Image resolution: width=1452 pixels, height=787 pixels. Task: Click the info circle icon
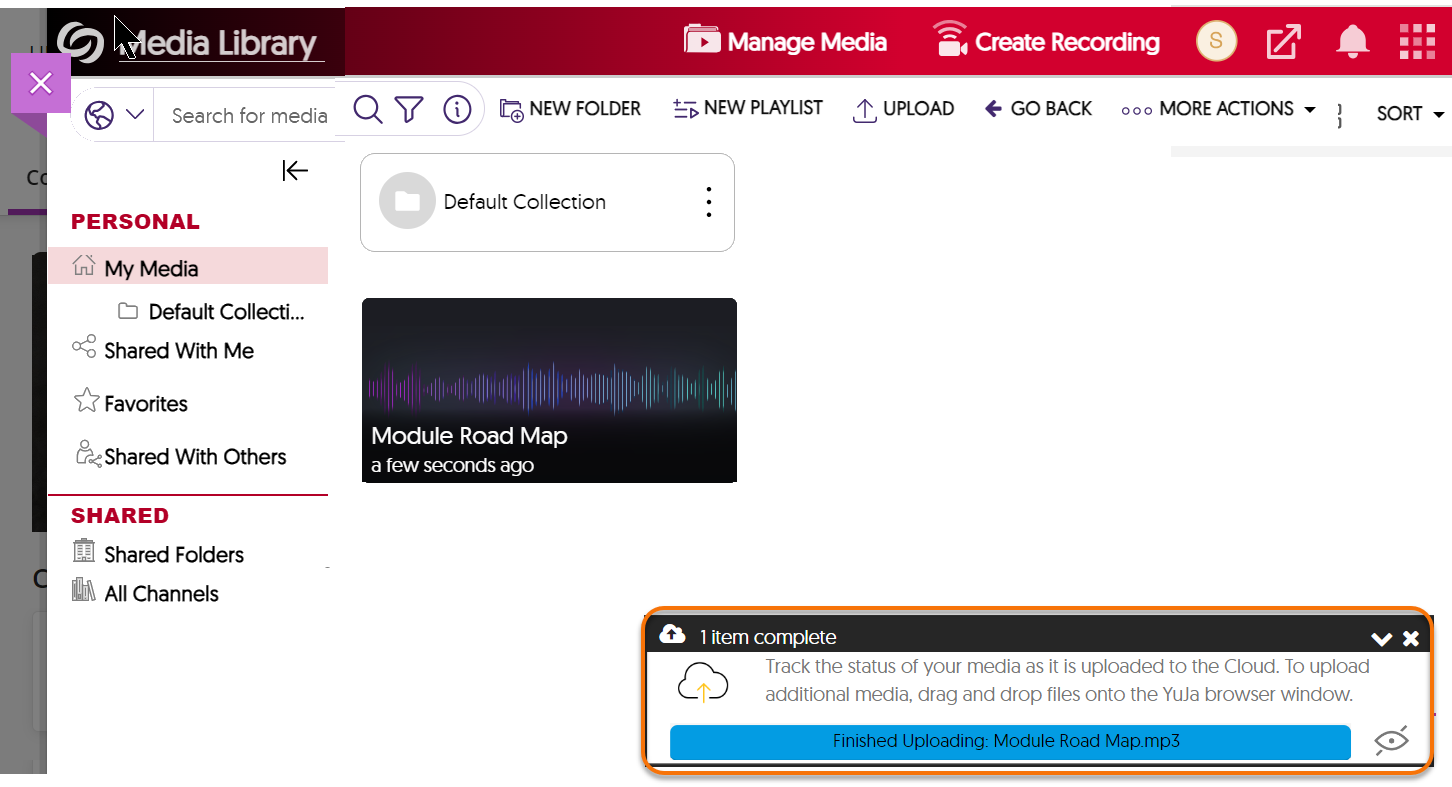tap(457, 109)
